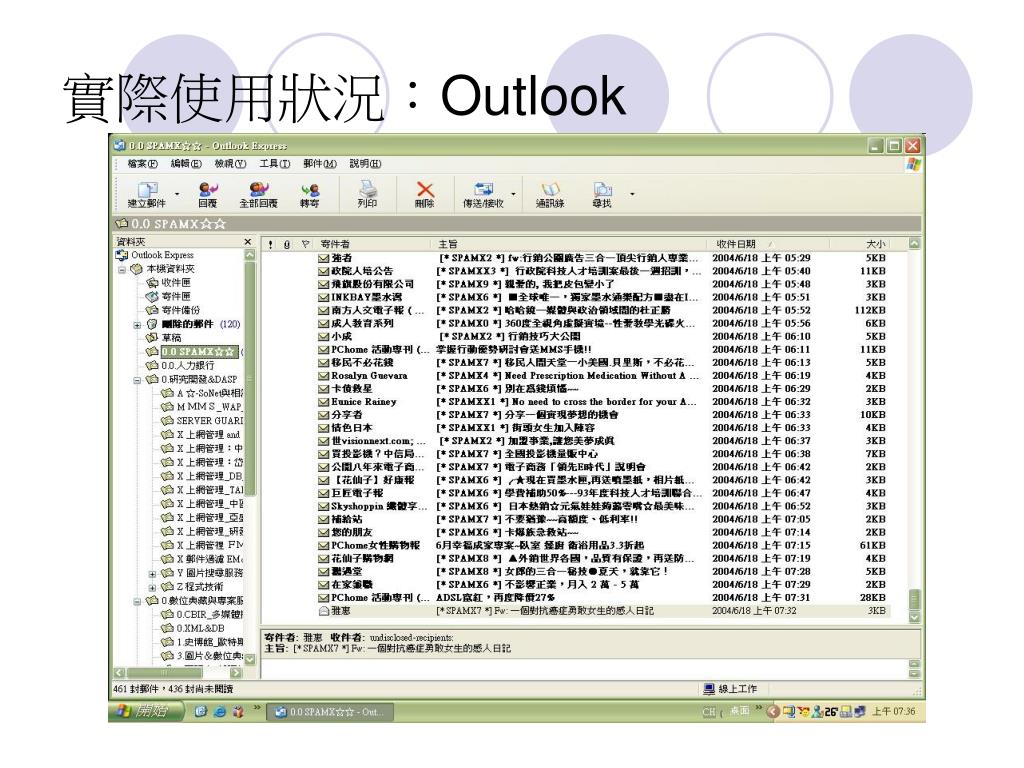Image resolution: width=1024 pixels, height=768 pixels.
Task: Close the 資料夾 folder pane with X
Action: click(248, 242)
